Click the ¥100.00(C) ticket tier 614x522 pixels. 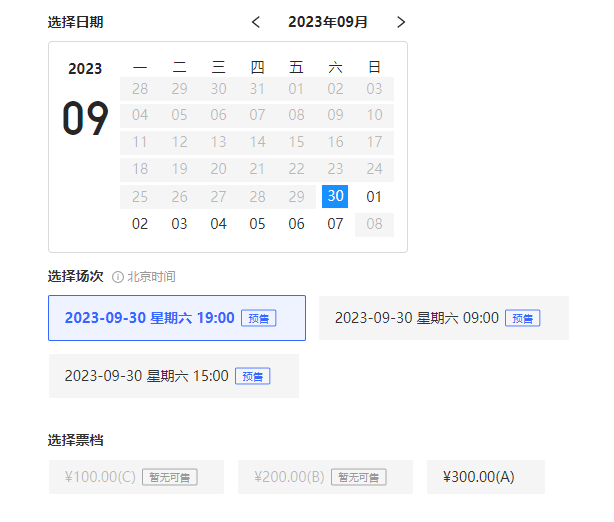click(x=130, y=477)
